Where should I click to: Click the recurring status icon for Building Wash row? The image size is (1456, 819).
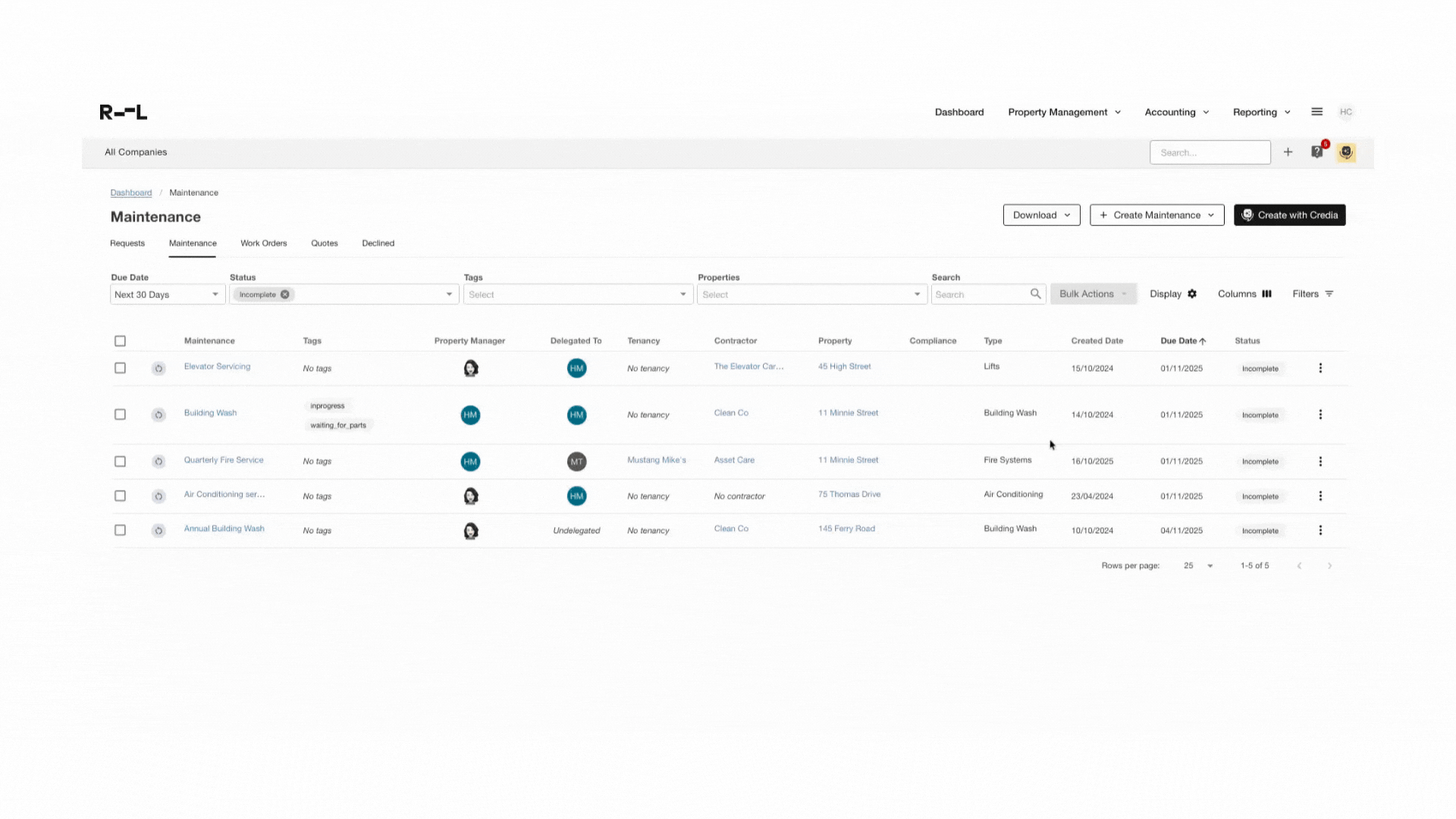[158, 415]
